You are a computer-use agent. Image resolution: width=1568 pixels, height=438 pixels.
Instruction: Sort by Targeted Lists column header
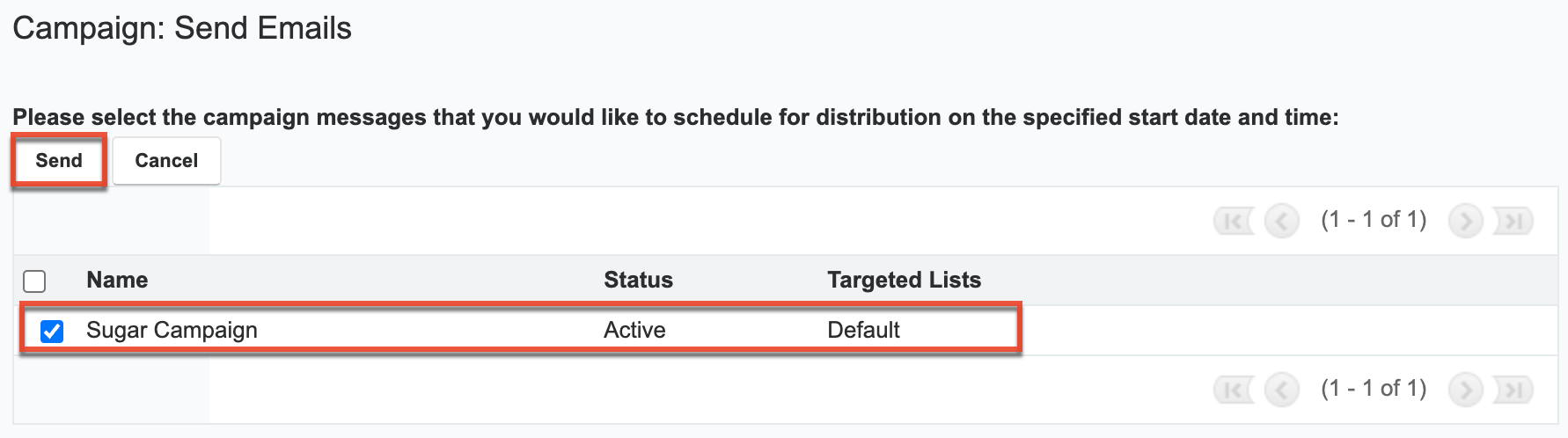[904, 280]
